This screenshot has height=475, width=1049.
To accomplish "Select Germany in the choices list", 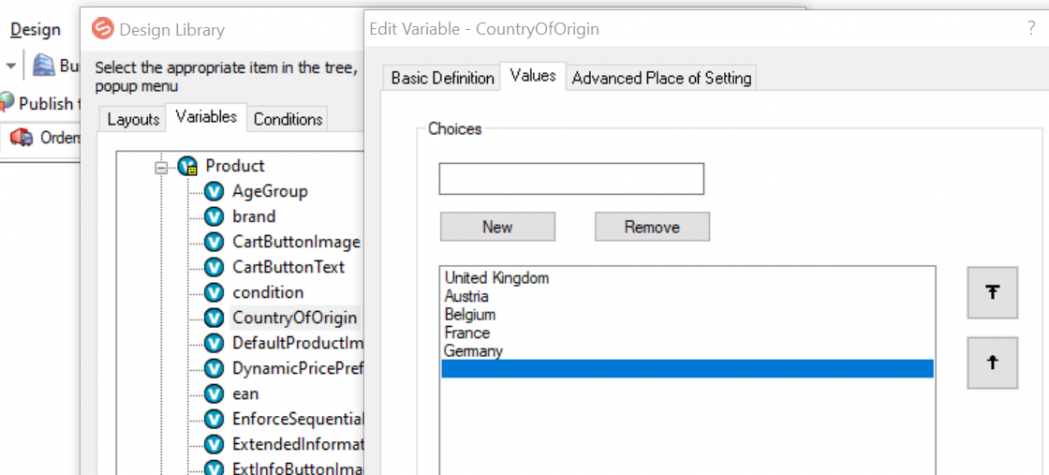I will (x=473, y=351).
